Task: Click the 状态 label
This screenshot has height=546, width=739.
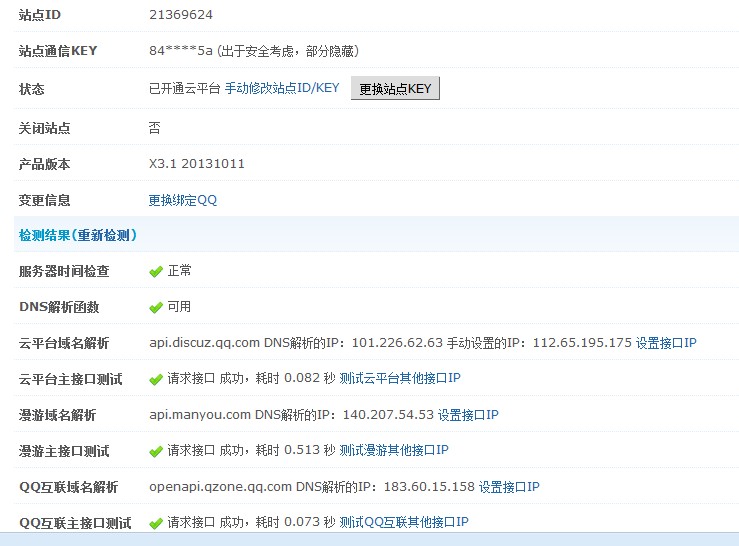Action: pyautogui.click(x=32, y=89)
